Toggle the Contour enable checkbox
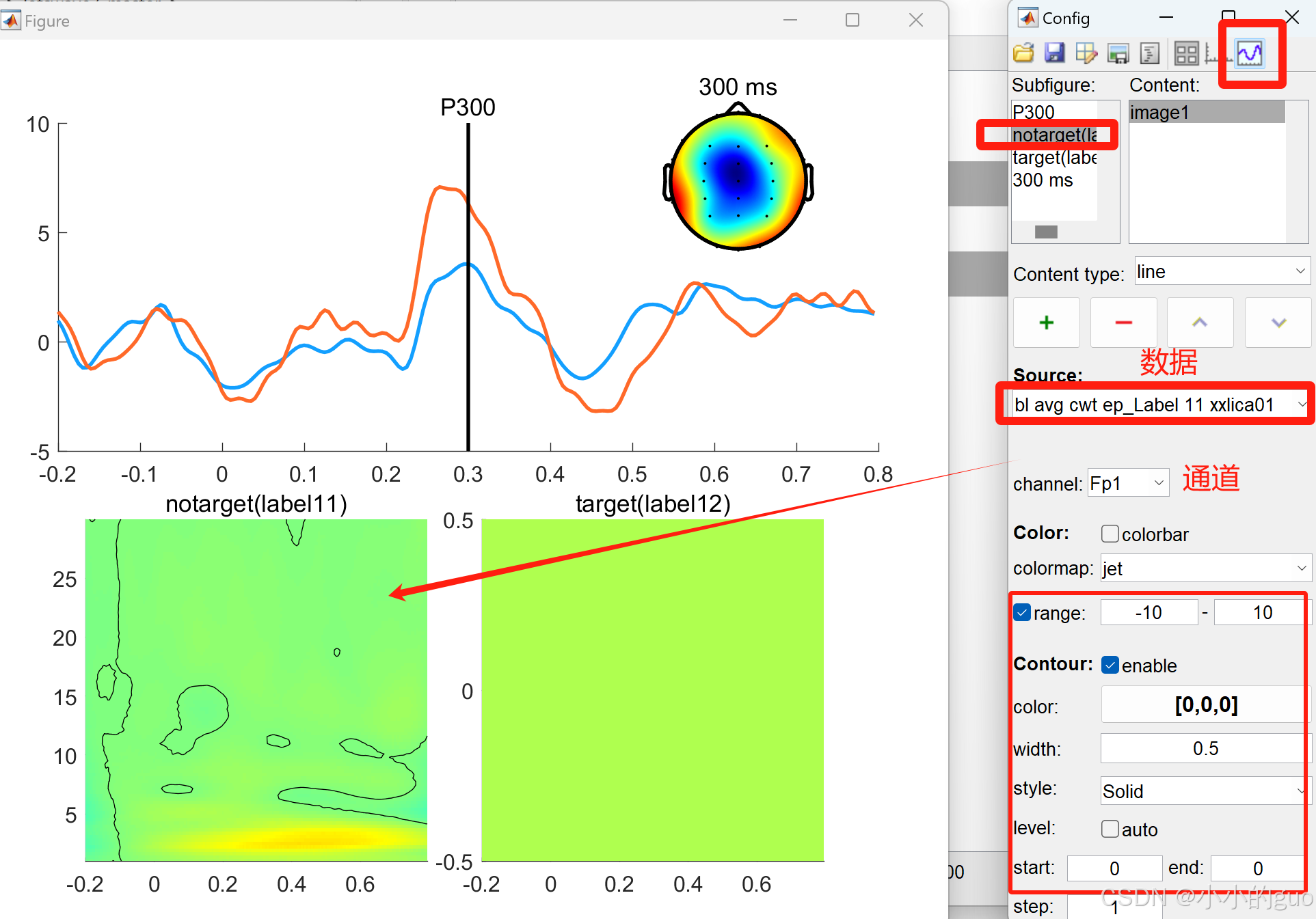The width and height of the screenshot is (1316, 919). point(1110,665)
